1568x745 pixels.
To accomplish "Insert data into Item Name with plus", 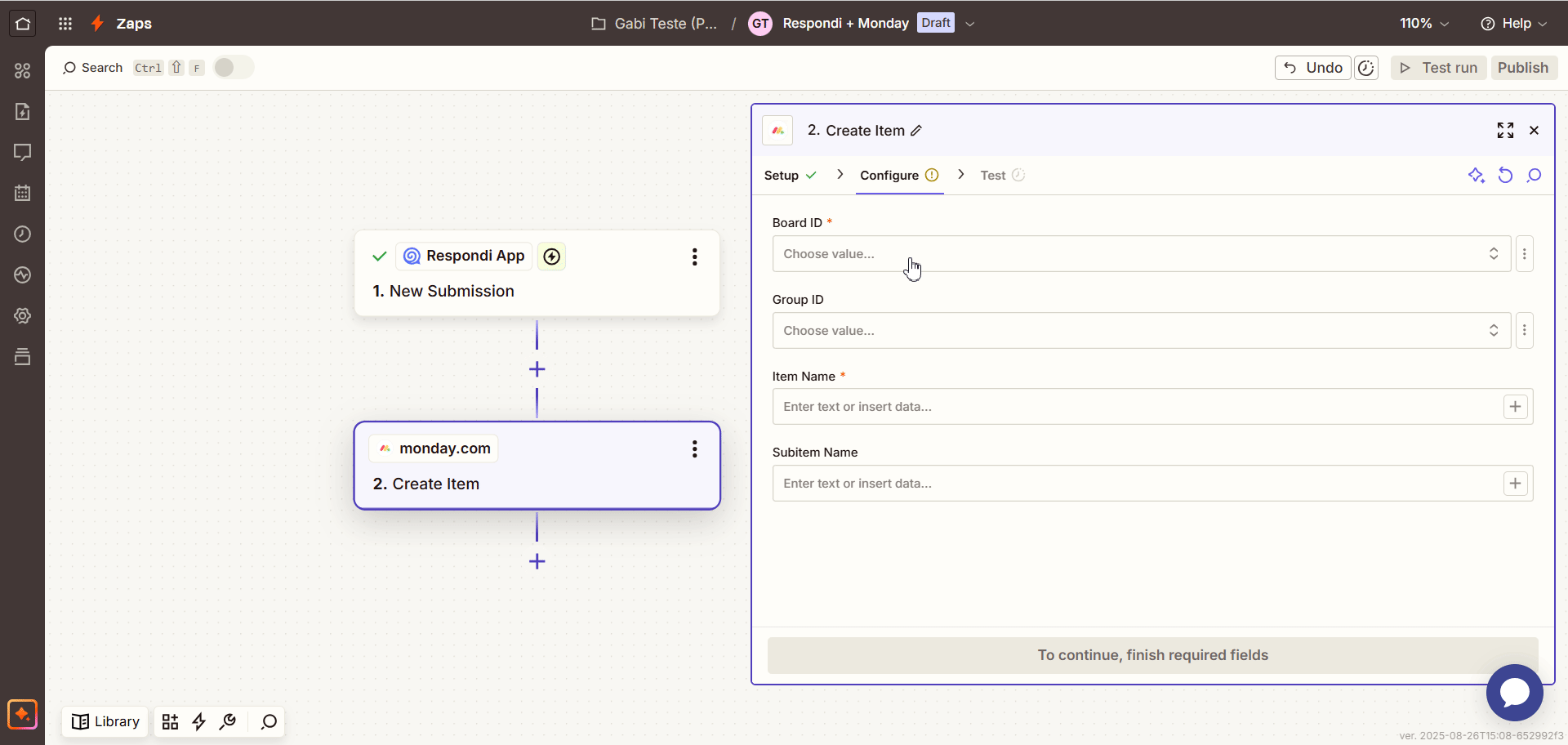I will pos(1516,407).
